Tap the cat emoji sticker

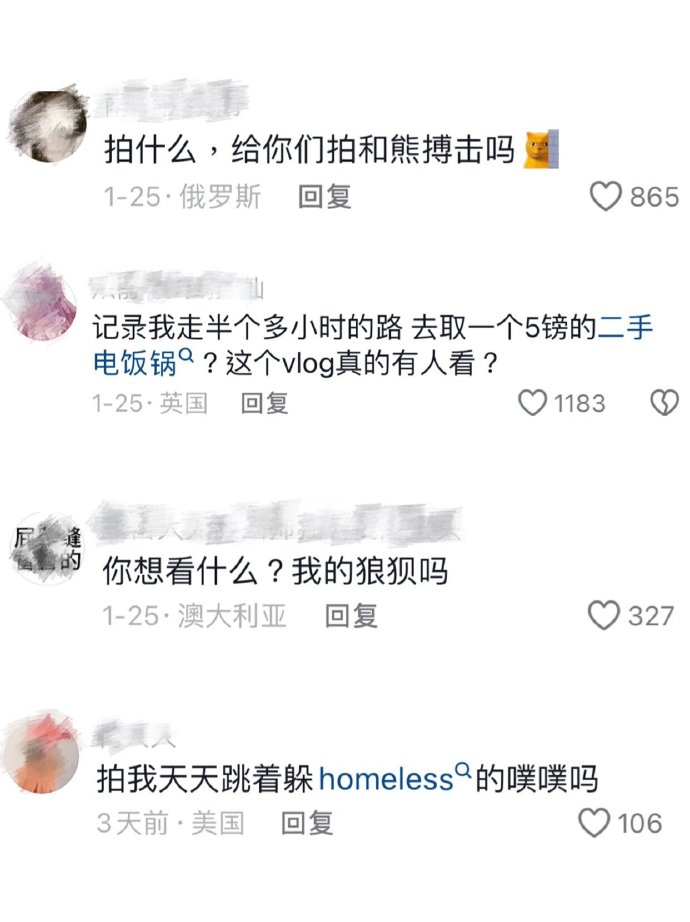click(541, 149)
